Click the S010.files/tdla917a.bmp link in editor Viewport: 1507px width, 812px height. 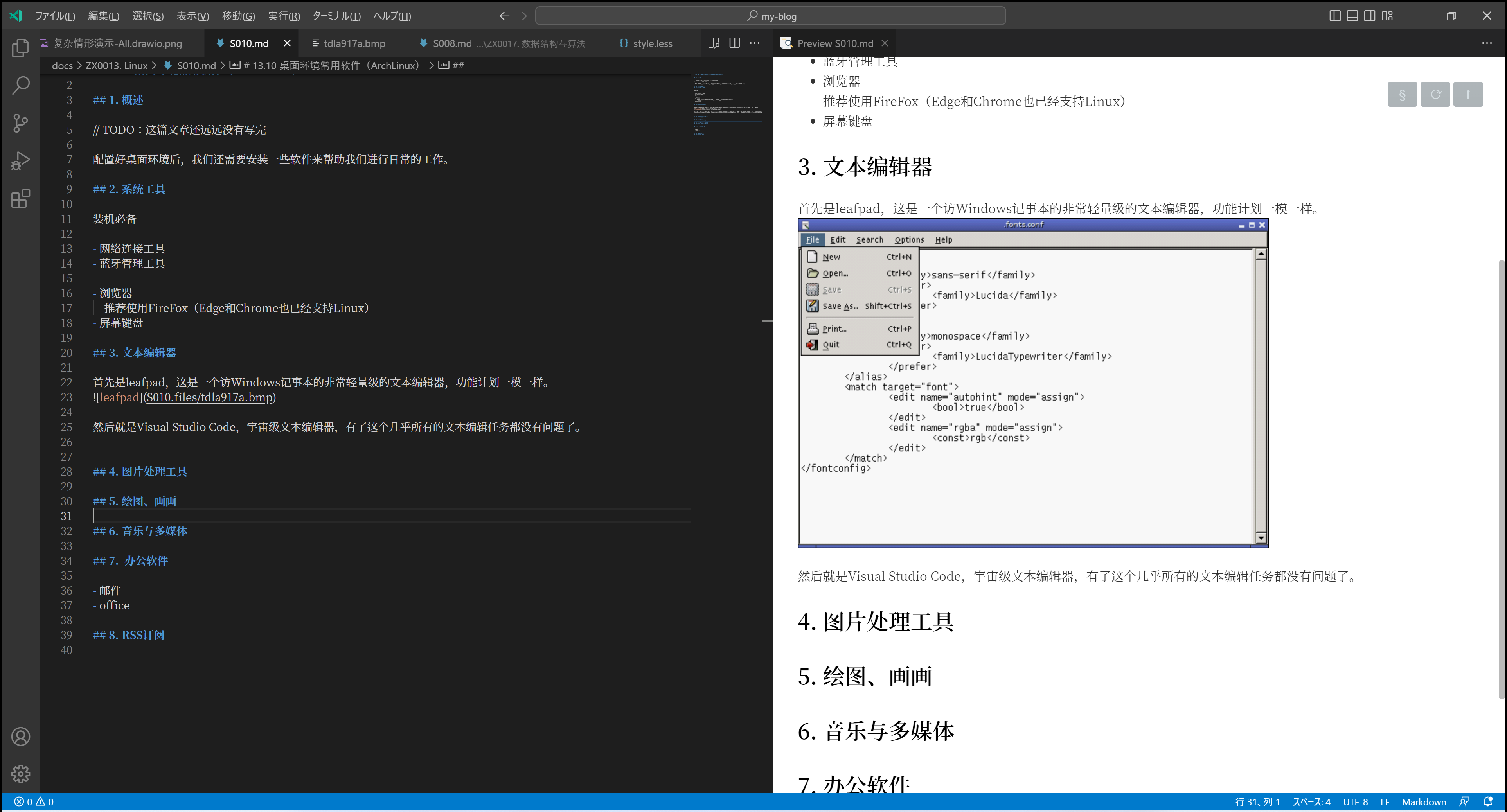tap(209, 397)
